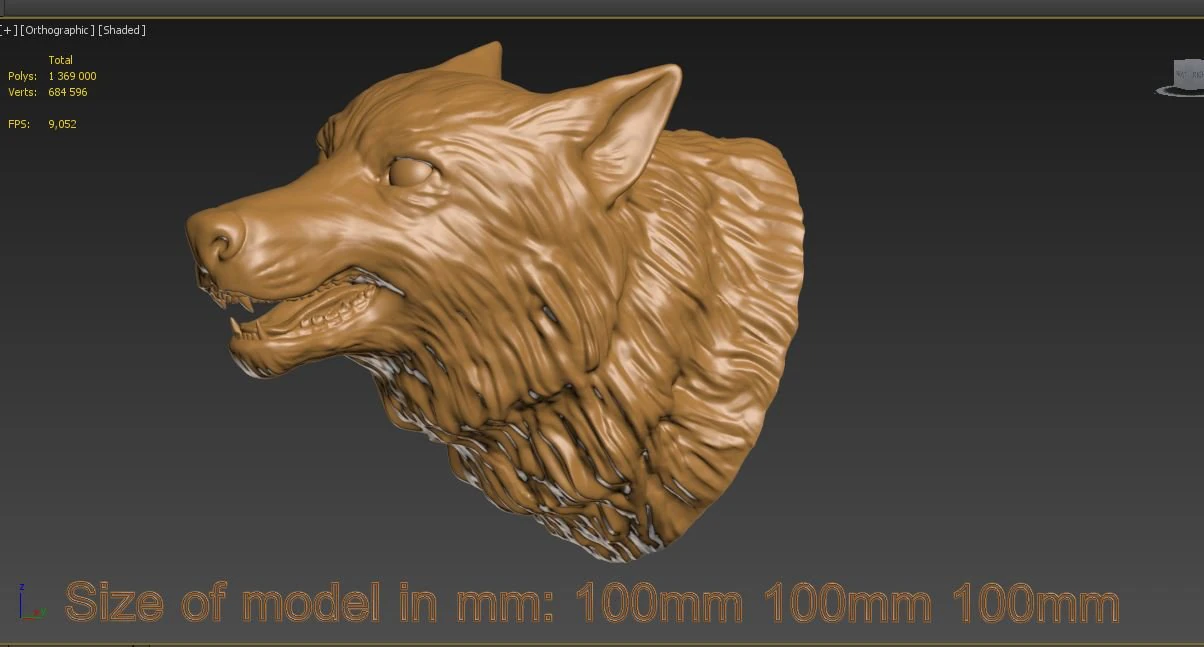Screen dimensions: 1204x647
Task: Click the Shaded viewport label
Action: (122, 29)
